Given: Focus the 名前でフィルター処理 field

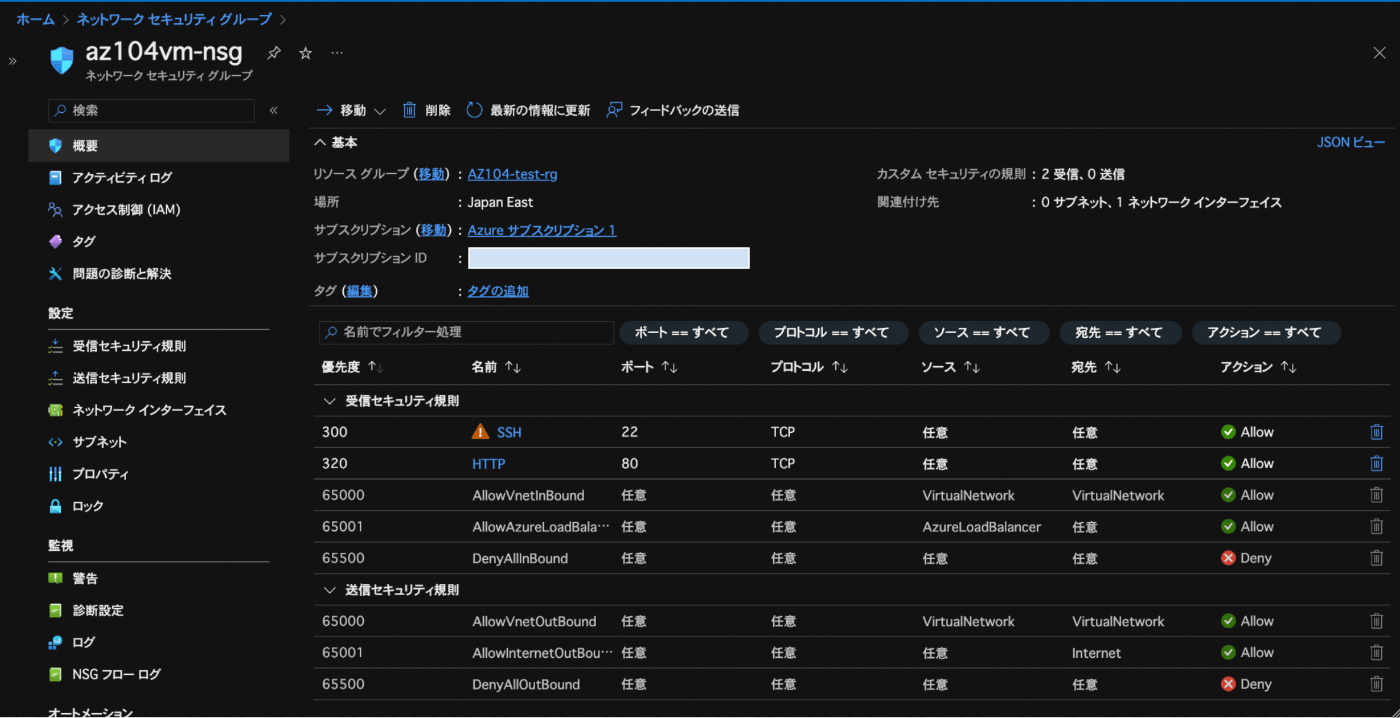Looking at the screenshot, I should pyautogui.click(x=466, y=332).
